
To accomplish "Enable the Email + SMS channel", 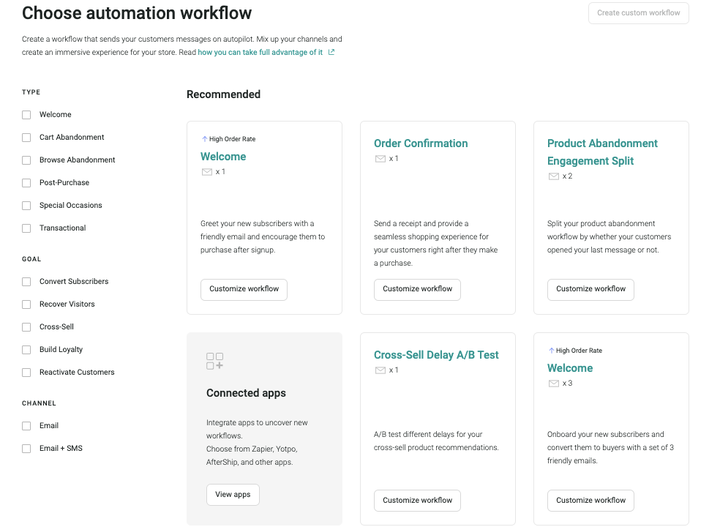I will coord(27,449).
